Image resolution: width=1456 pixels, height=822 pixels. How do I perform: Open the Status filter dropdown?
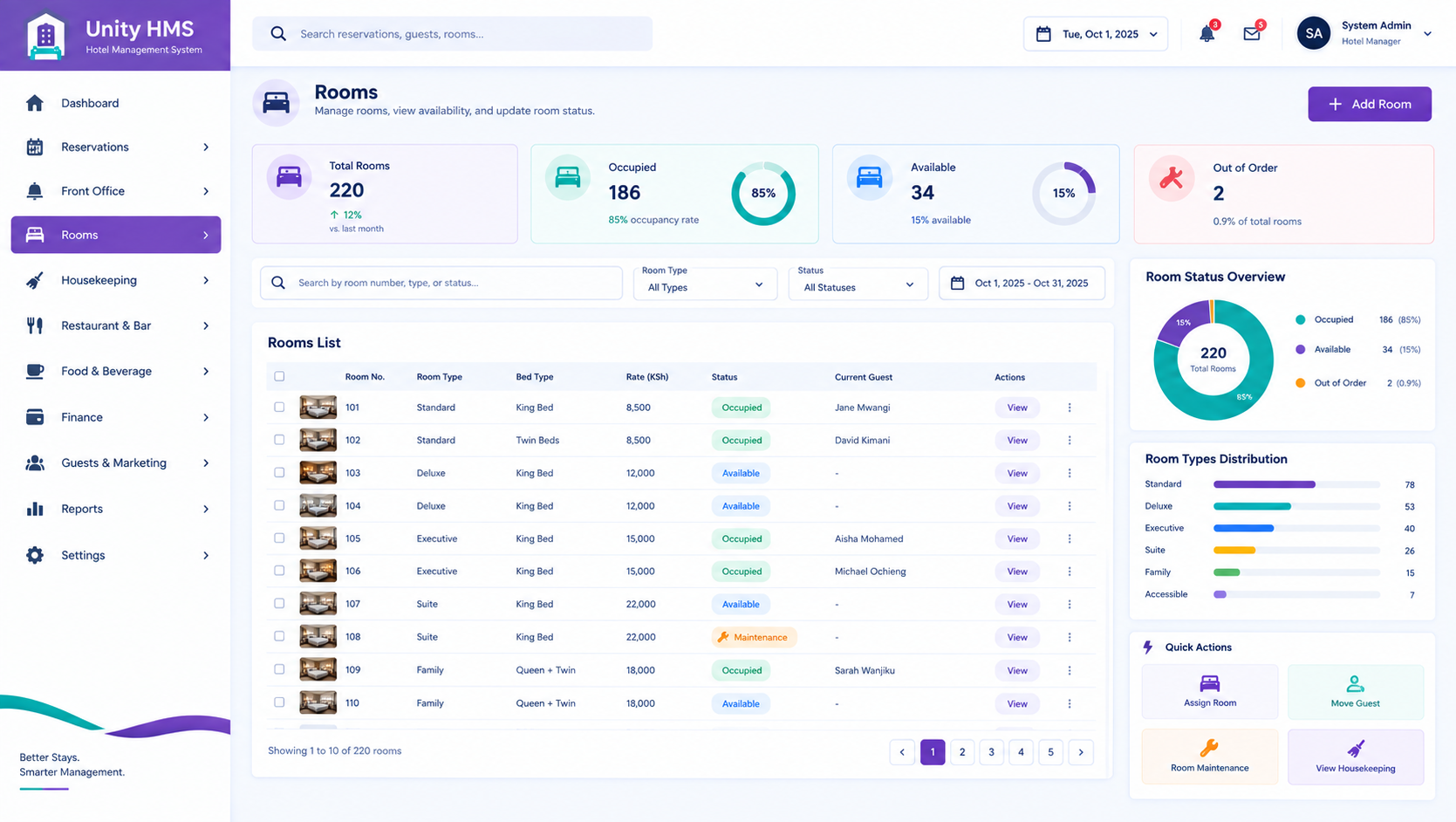(858, 283)
